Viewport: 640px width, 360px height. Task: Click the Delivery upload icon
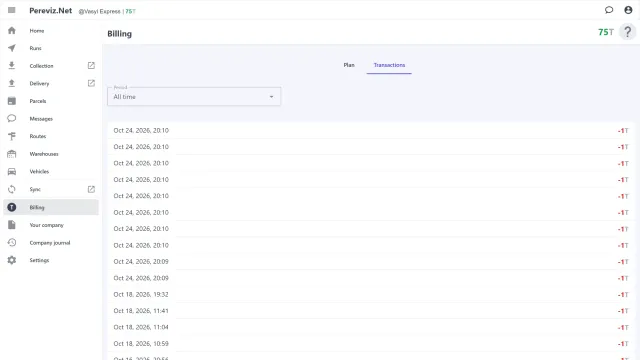point(12,83)
